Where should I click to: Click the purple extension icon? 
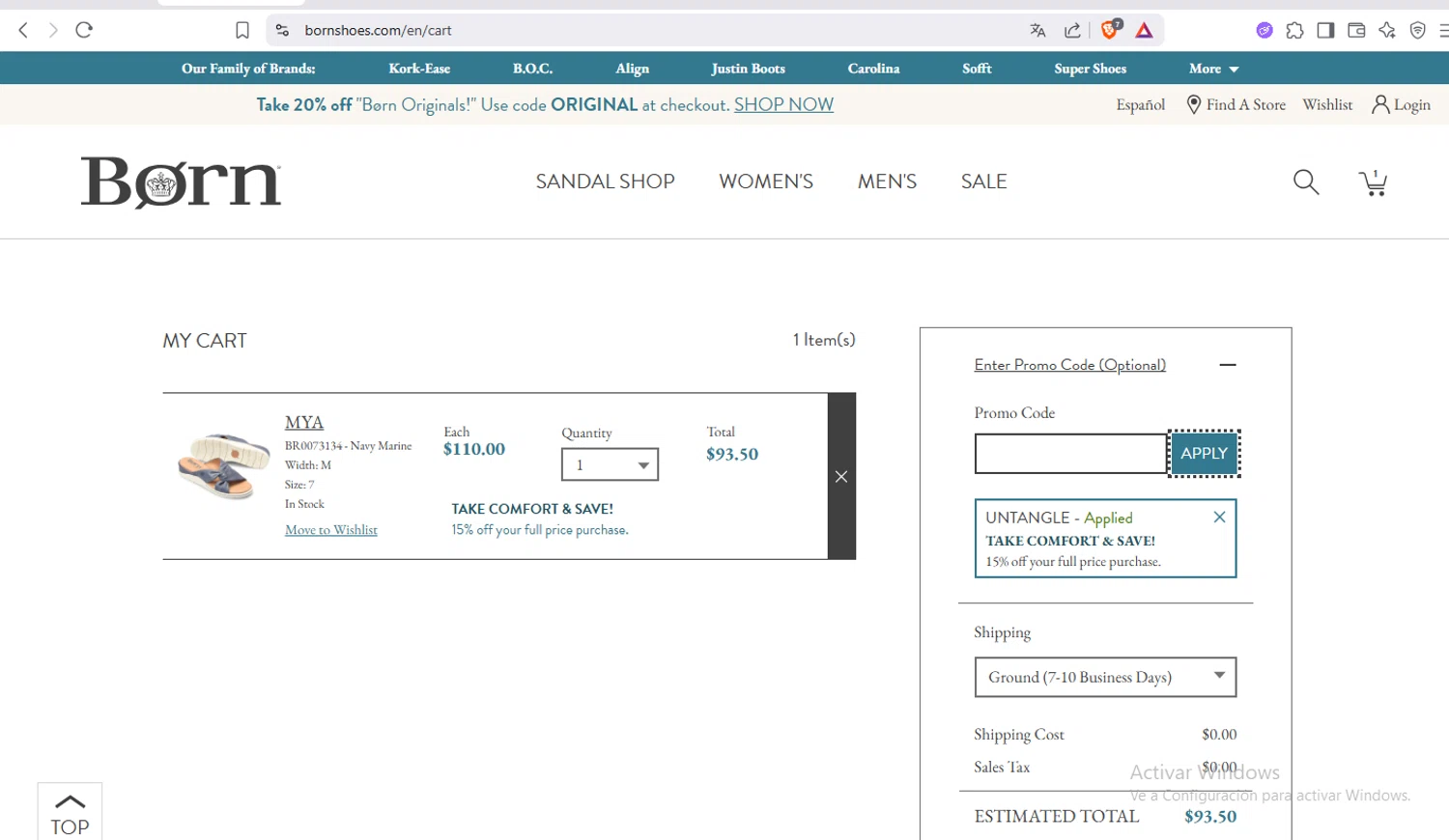click(x=1264, y=30)
